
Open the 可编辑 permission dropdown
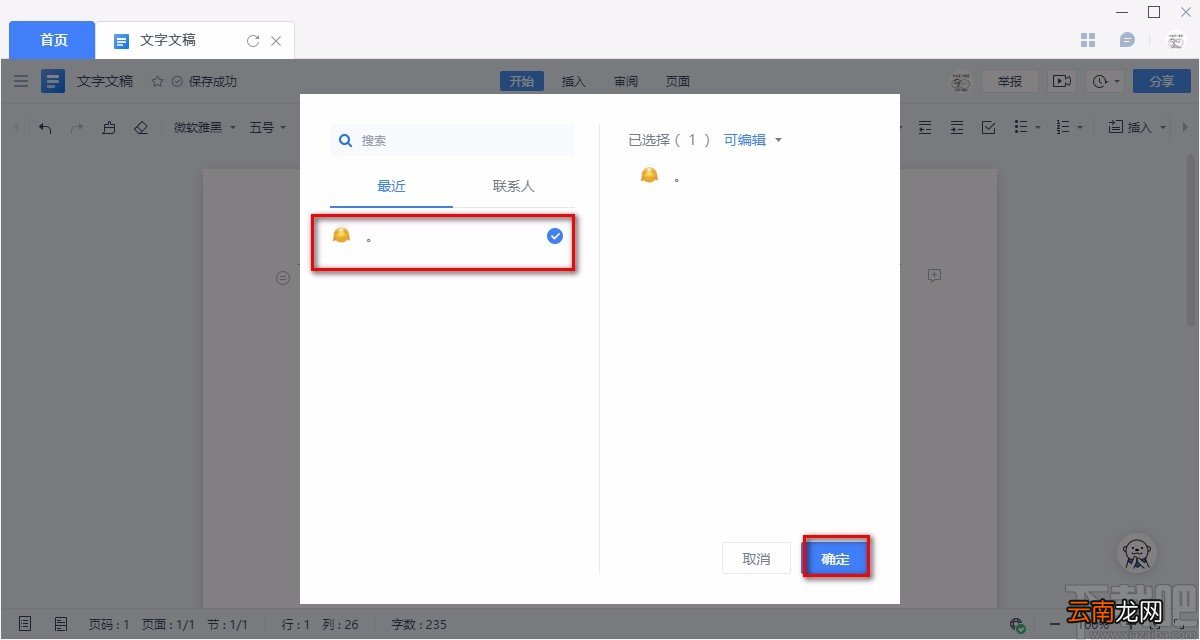753,140
